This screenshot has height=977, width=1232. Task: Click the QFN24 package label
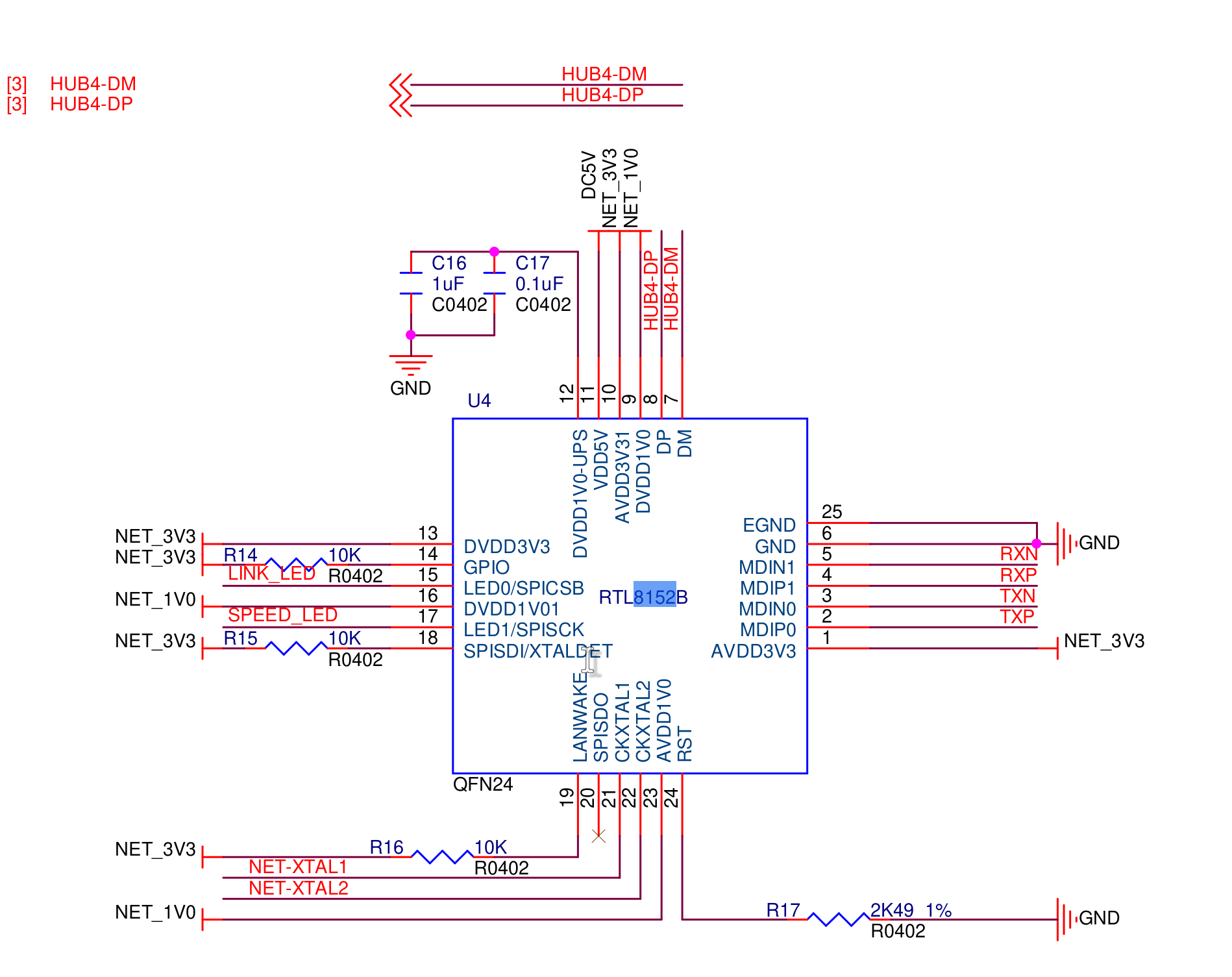483,784
